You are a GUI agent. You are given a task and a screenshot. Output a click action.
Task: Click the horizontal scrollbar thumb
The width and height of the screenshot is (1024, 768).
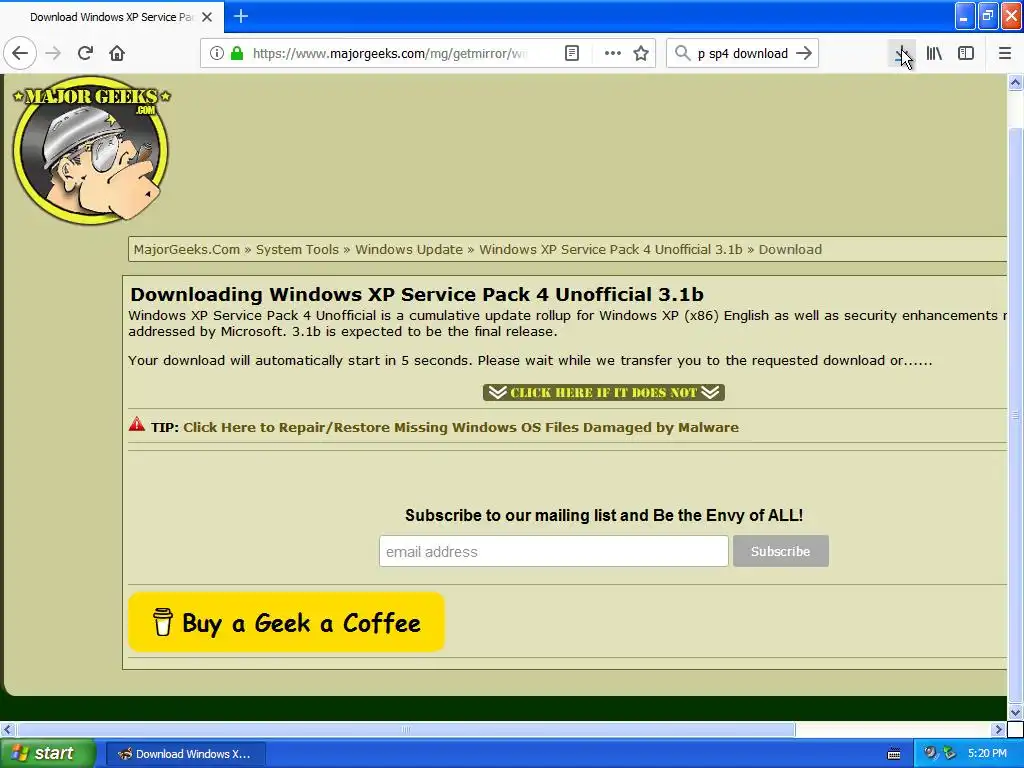tap(406, 729)
